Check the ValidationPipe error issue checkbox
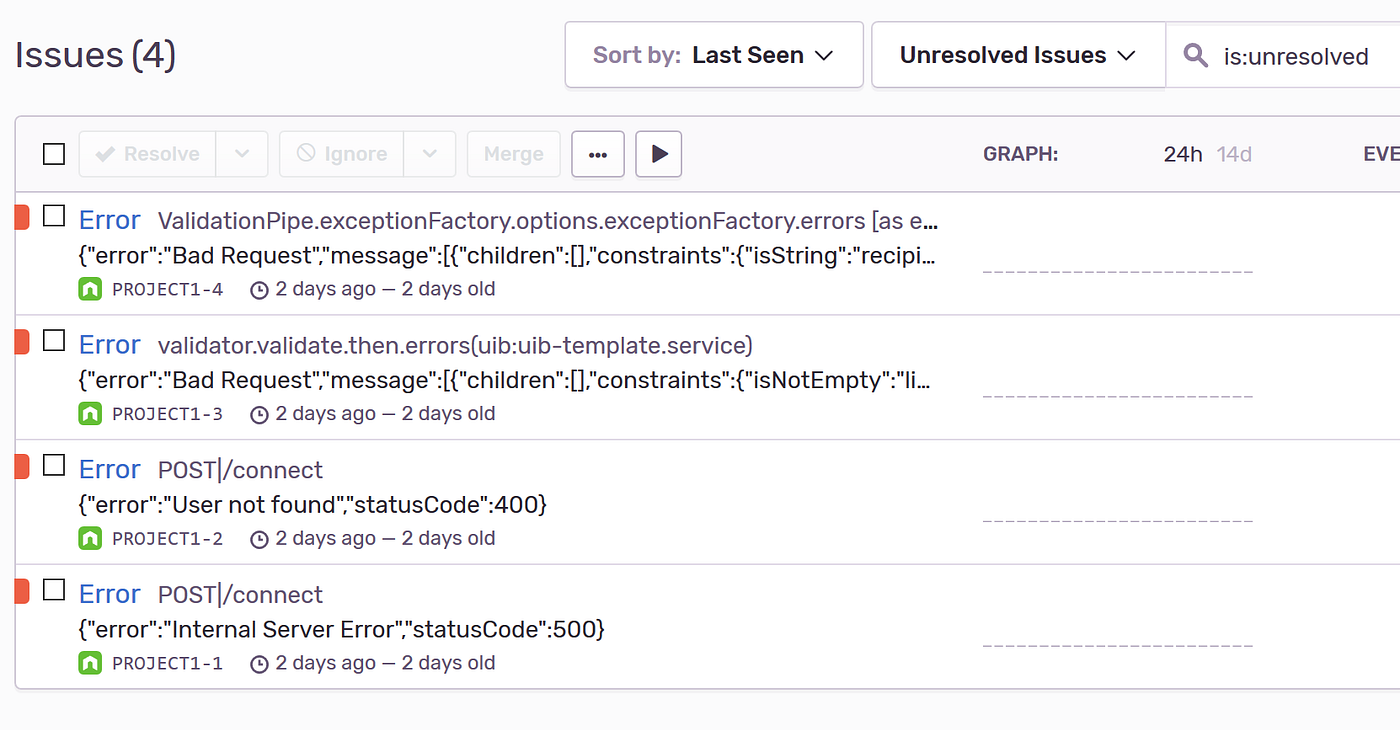Viewport: 1400px width, 730px height. 54,216
